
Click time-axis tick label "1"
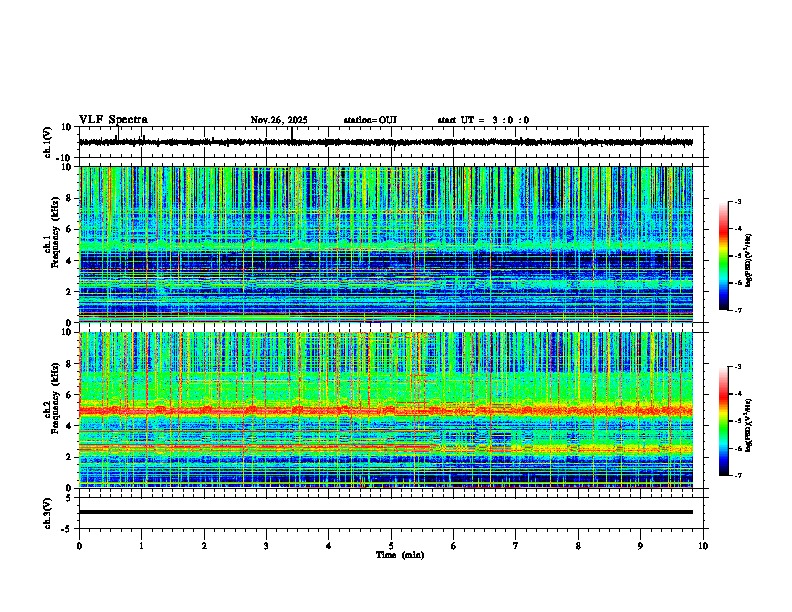pos(141,546)
